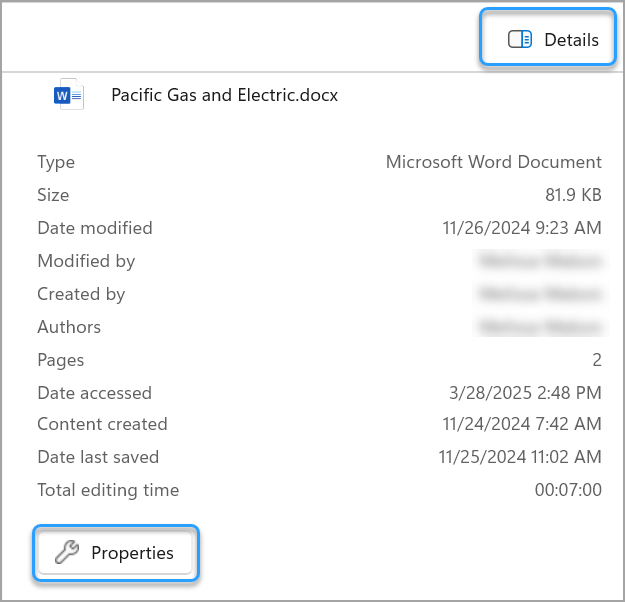Click the Date last saved 11/25/2024 value
This screenshot has height=602, width=625.
520,458
